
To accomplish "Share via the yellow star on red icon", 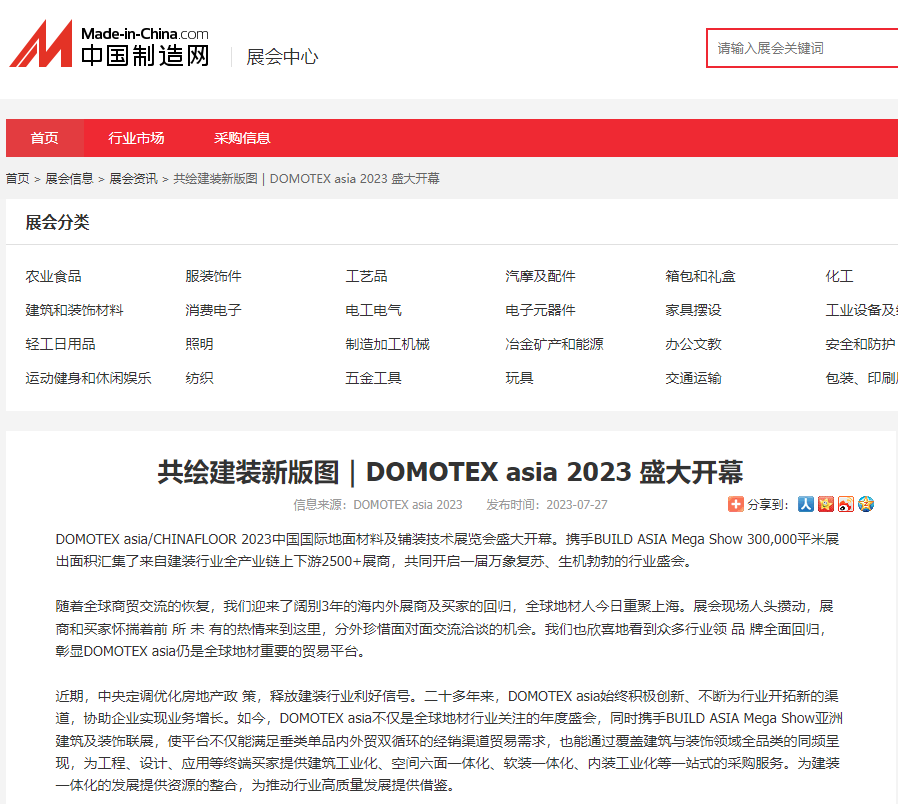I will [825, 504].
